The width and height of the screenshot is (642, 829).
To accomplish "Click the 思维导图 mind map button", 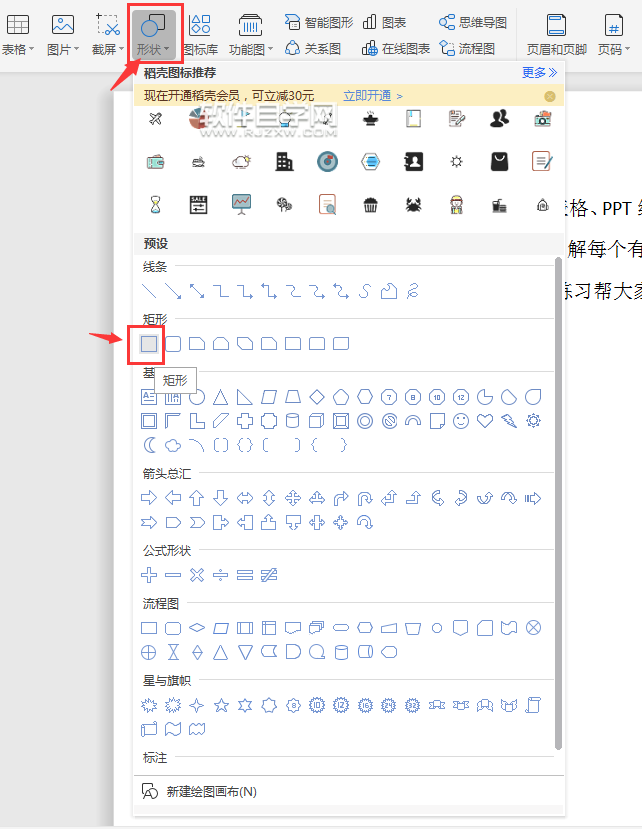I will click(x=473, y=22).
